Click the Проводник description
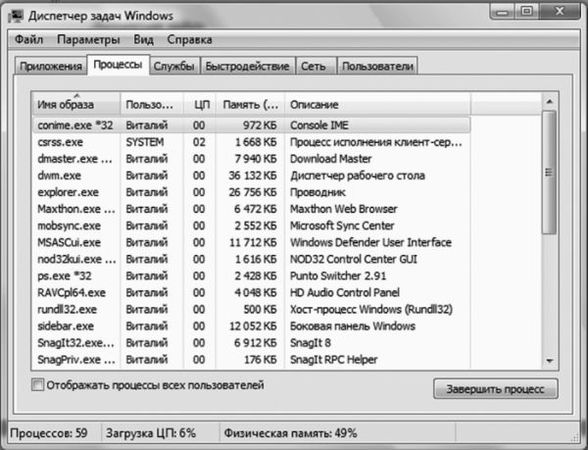 [x=318, y=192]
